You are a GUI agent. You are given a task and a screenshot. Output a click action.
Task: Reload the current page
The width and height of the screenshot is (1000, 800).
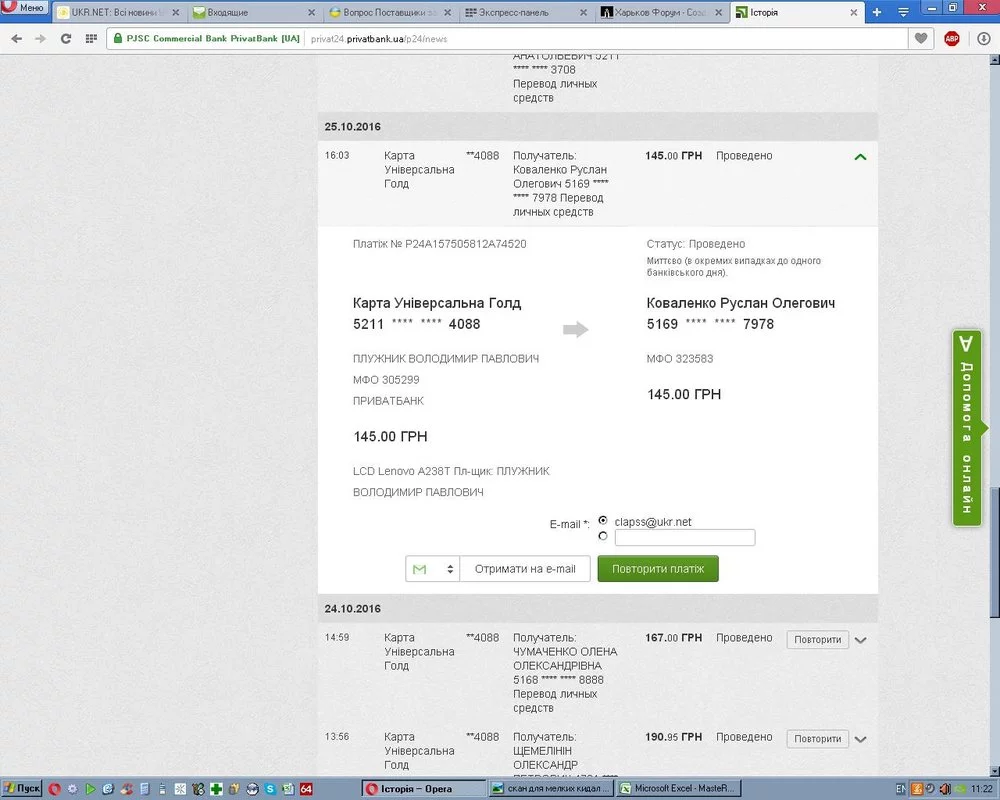point(65,39)
